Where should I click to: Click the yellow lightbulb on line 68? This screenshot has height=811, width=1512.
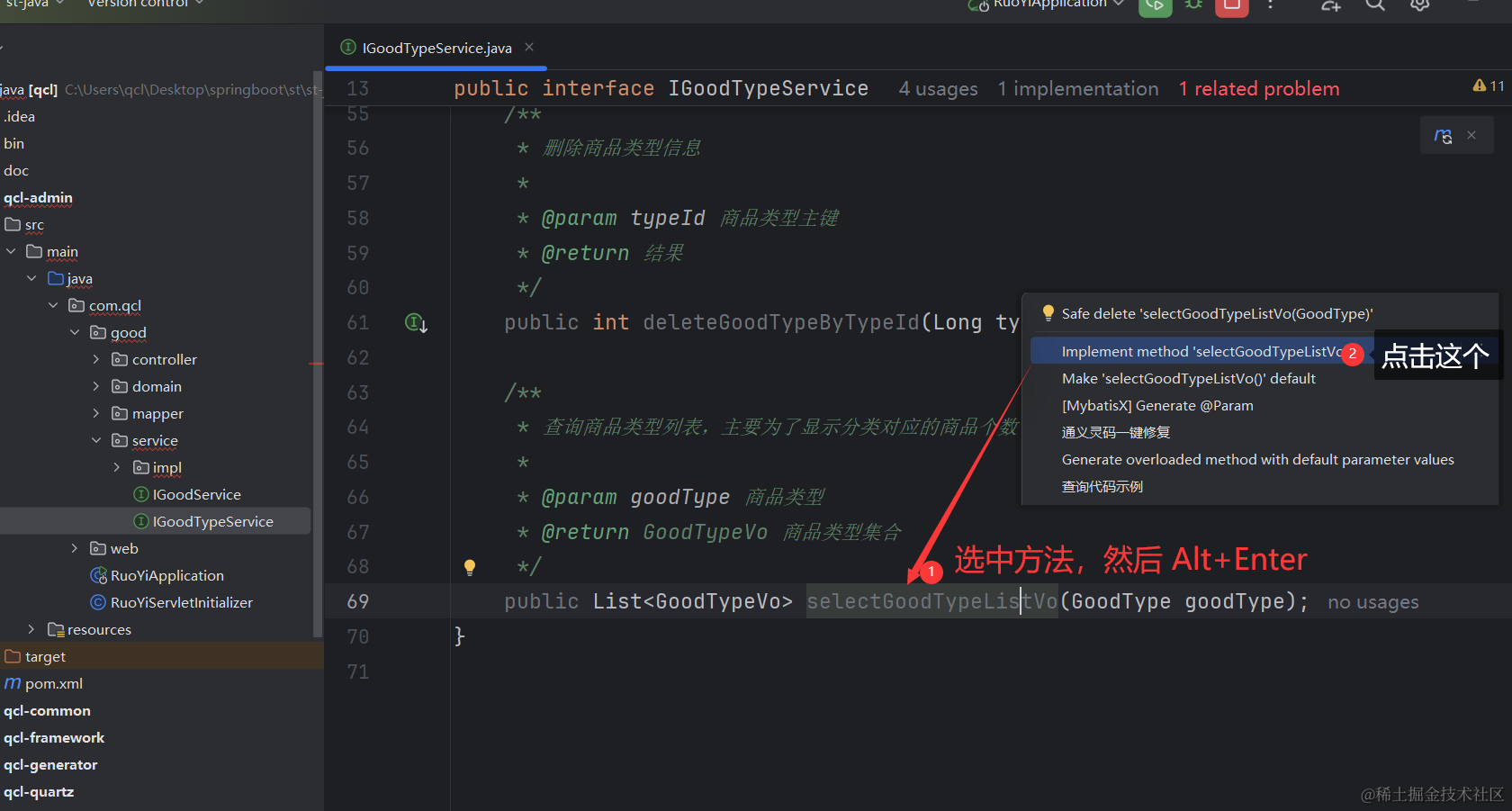click(469, 567)
